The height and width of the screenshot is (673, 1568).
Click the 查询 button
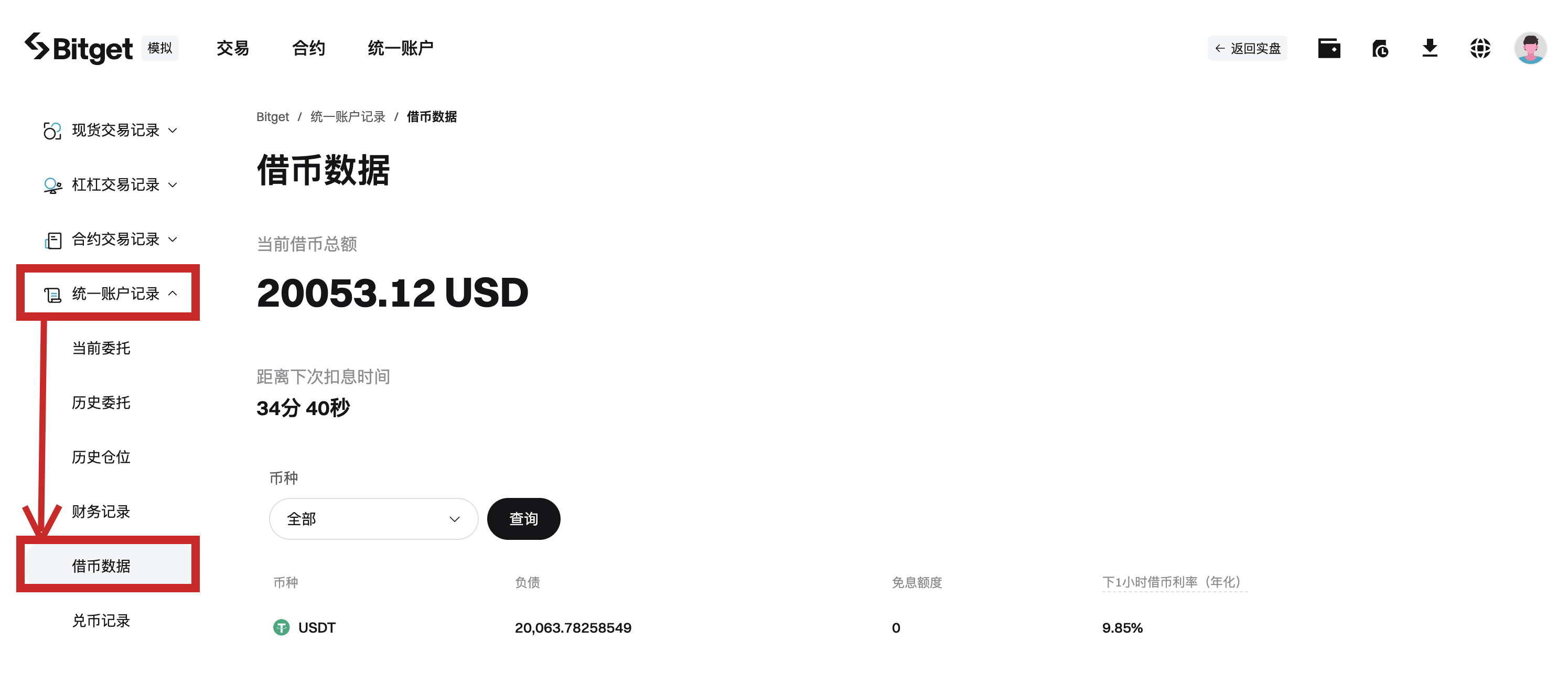coord(523,519)
